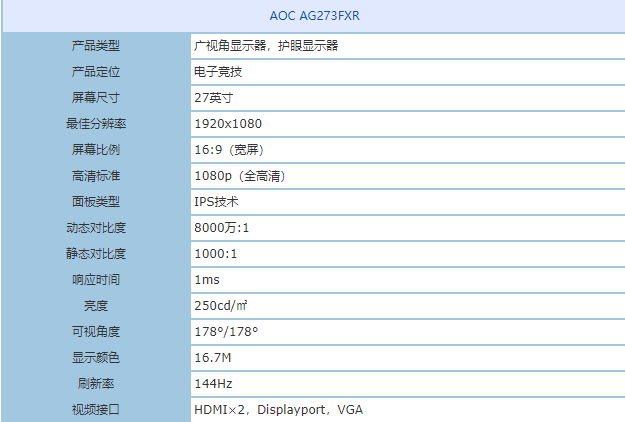
Task: Open the AOC AG273FXR product title link
Action: pyautogui.click(x=314, y=16)
